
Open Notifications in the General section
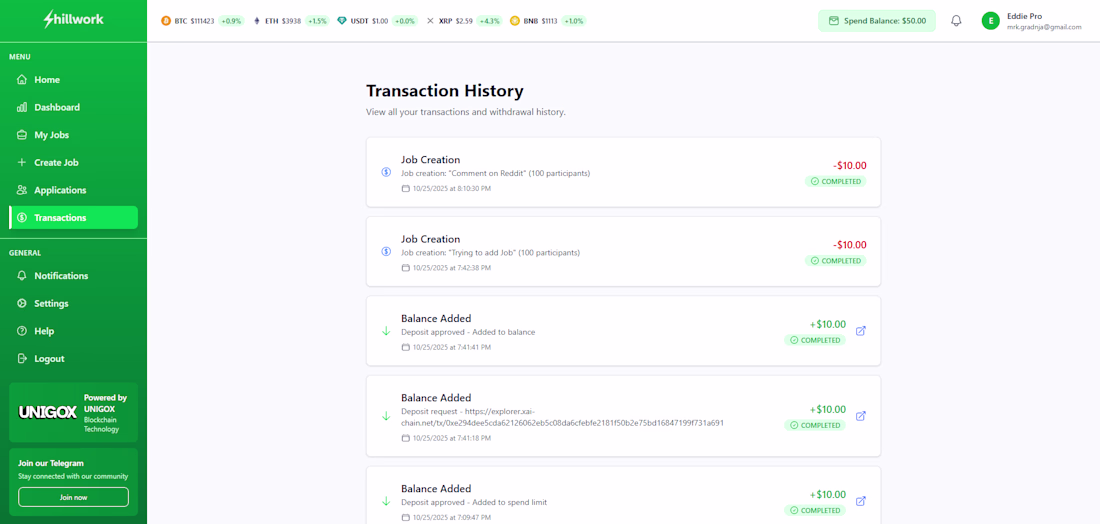61,276
